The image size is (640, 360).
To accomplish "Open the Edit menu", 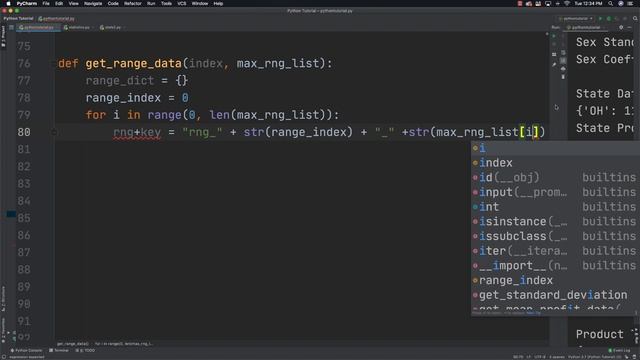I will click(59, 3).
